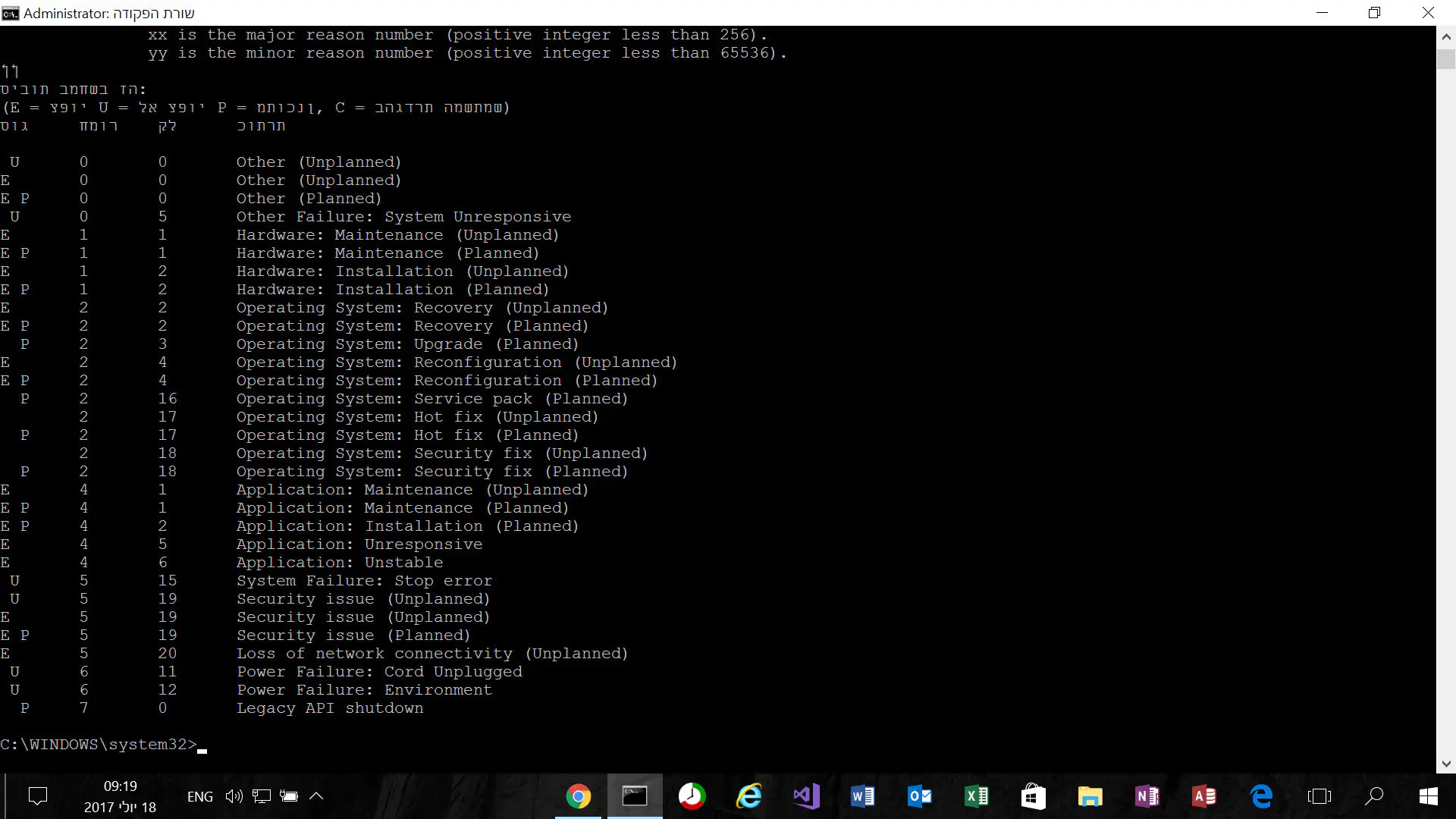The width and height of the screenshot is (1456, 819).
Task: Open Microsoft Access from the taskbar
Action: pos(1203,796)
